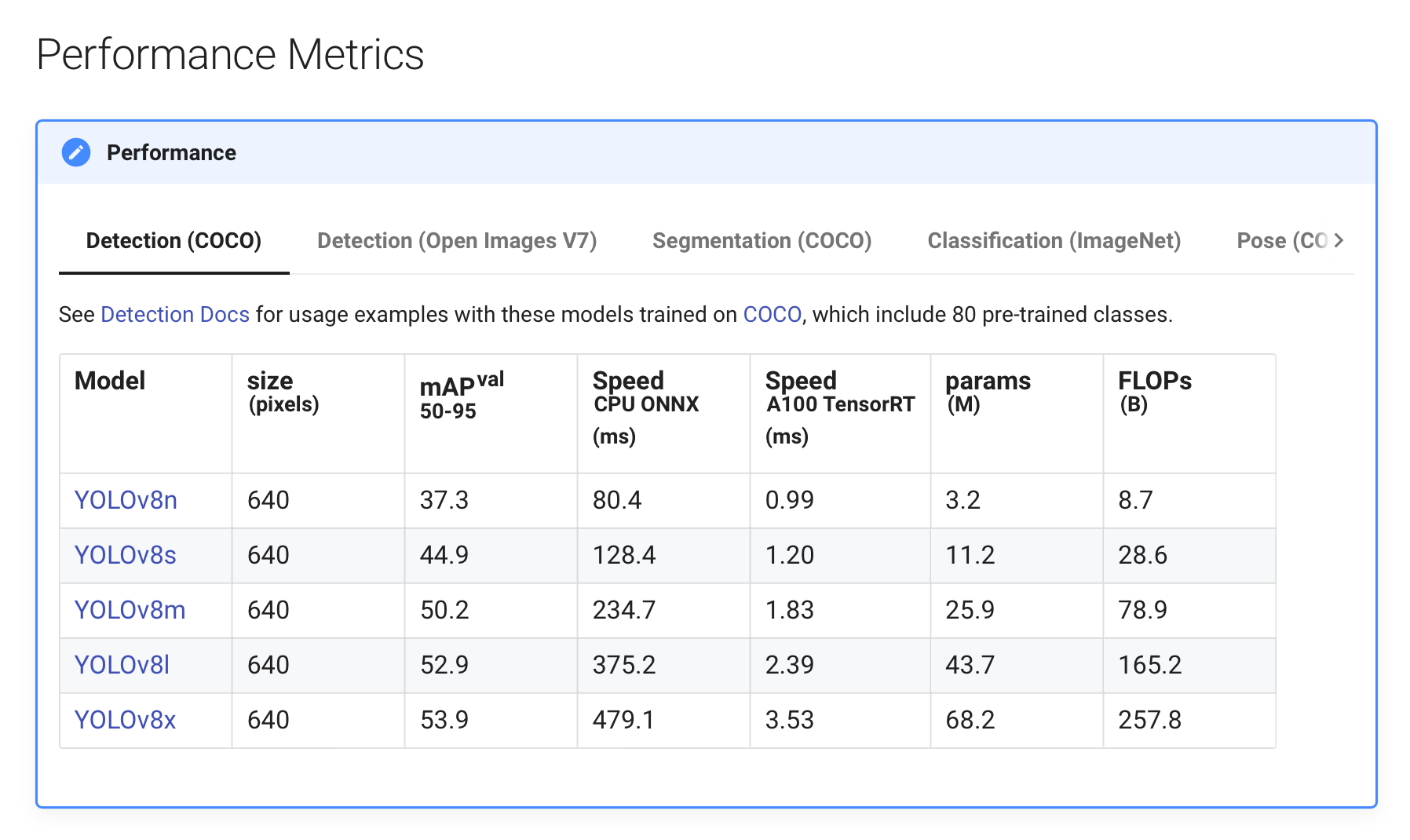Screen dimensions: 1410x840
Task: Click the FLOPs (B) column header
Action: 1154,391
